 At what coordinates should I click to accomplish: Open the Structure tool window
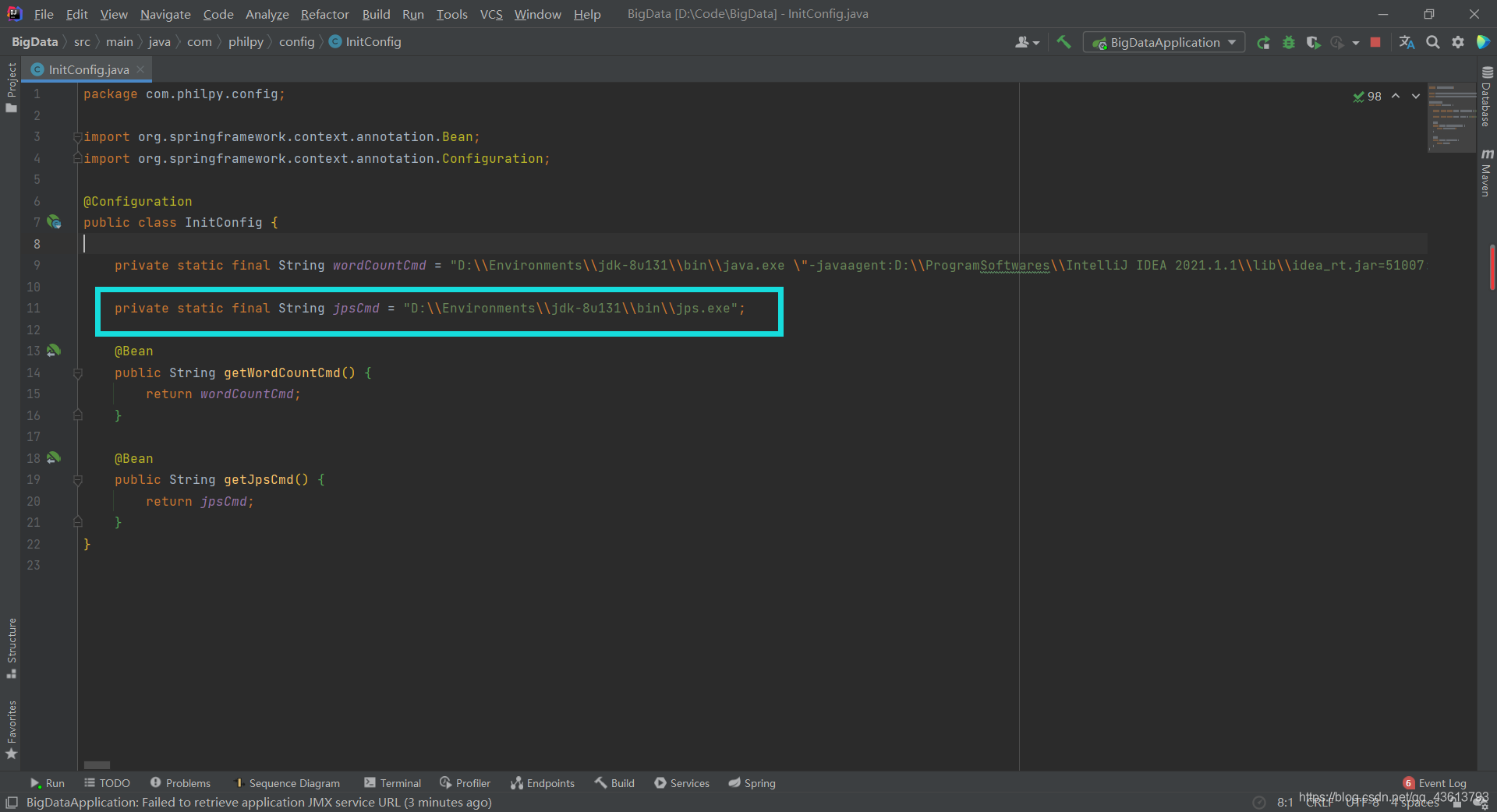coord(11,648)
